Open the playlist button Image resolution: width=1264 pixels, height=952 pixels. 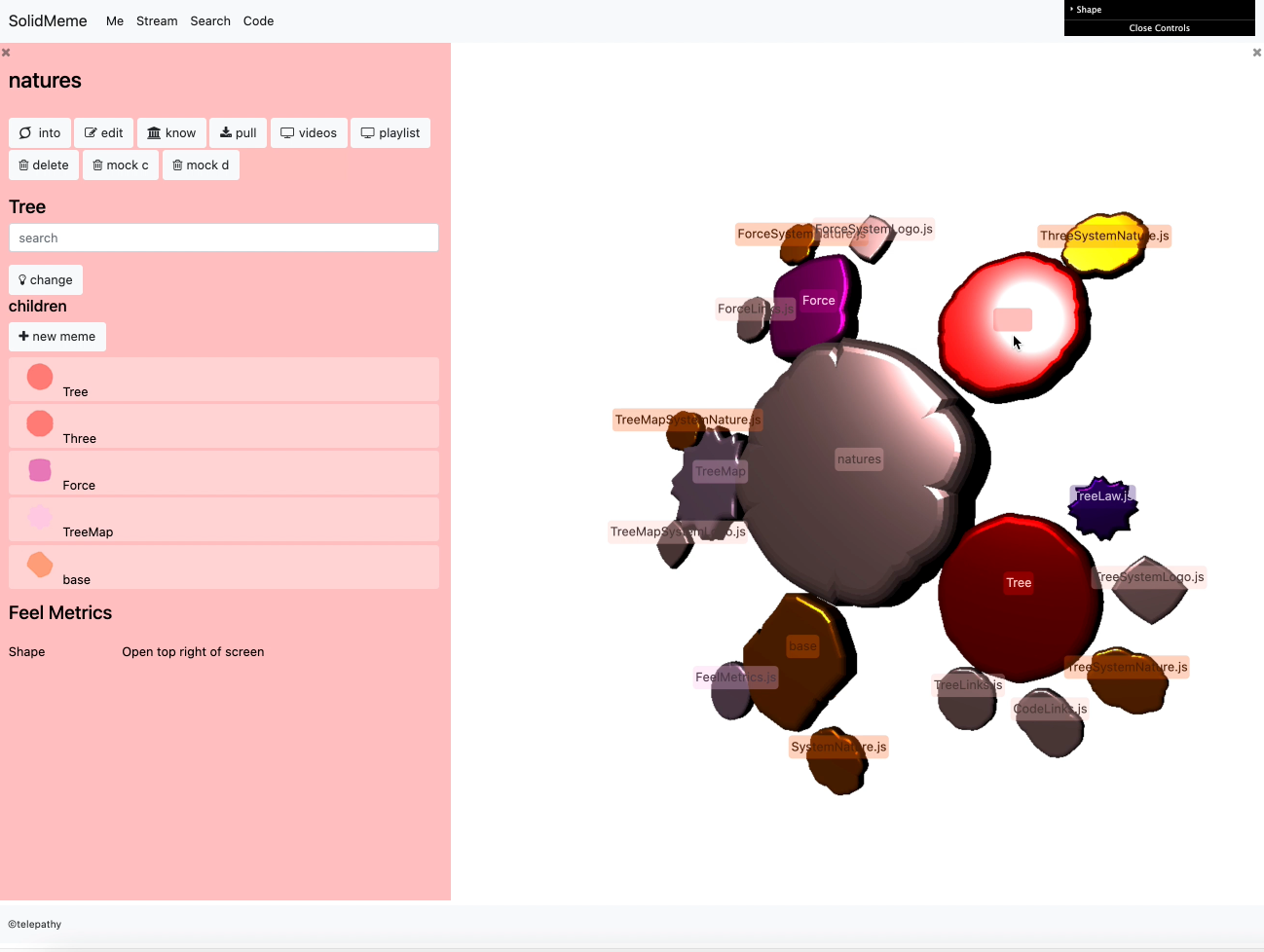[390, 133]
